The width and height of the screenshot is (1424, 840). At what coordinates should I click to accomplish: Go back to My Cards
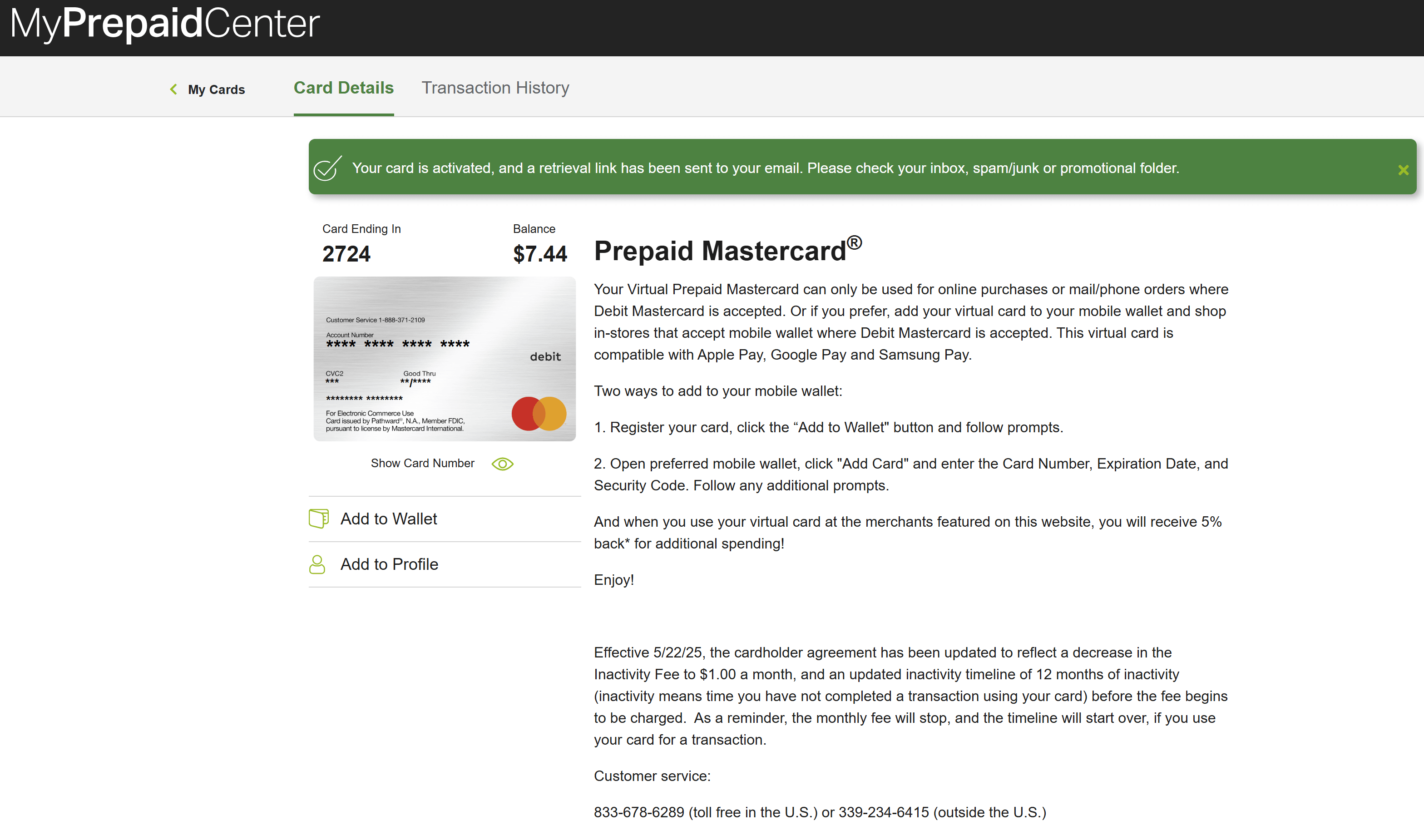click(x=216, y=89)
